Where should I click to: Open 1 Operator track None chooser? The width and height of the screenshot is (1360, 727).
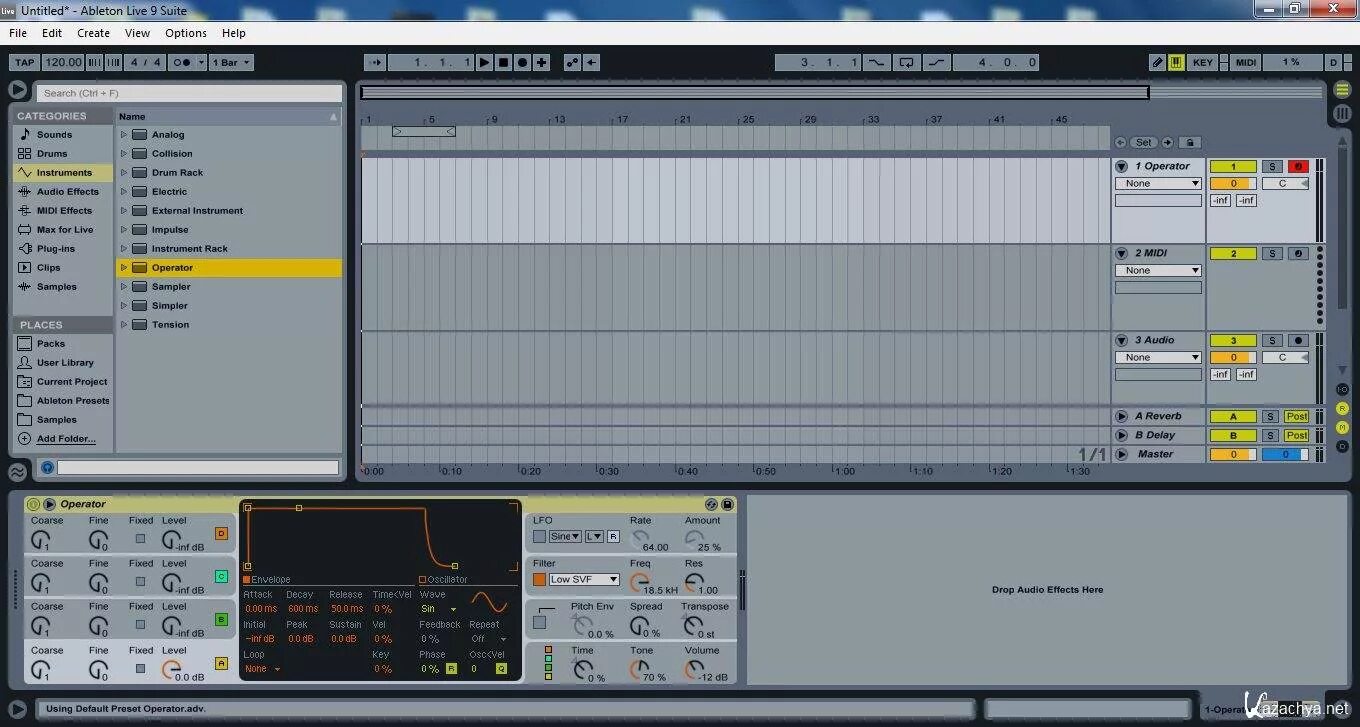click(x=1158, y=183)
